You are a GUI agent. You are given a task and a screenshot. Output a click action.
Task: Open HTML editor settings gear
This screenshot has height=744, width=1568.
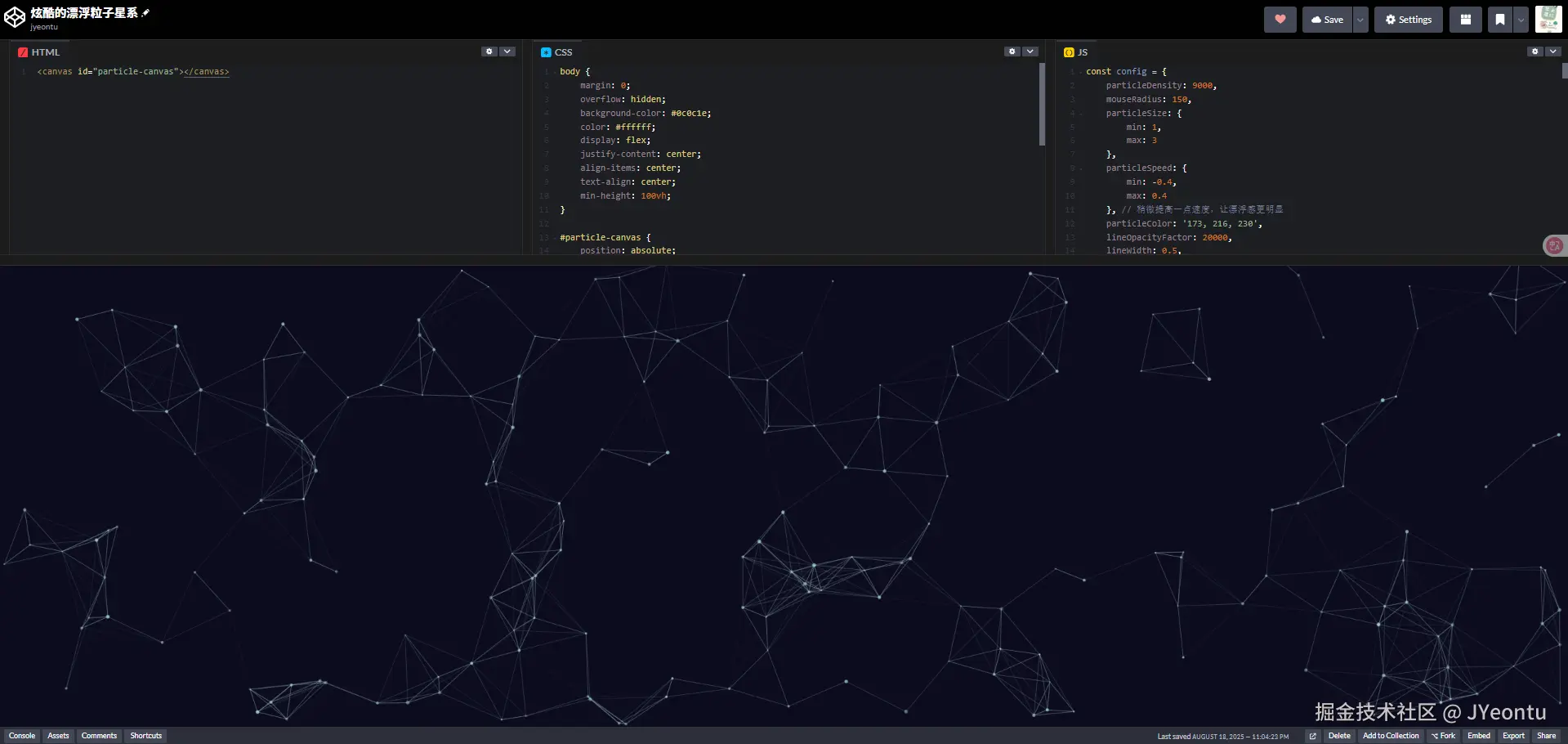click(x=489, y=52)
